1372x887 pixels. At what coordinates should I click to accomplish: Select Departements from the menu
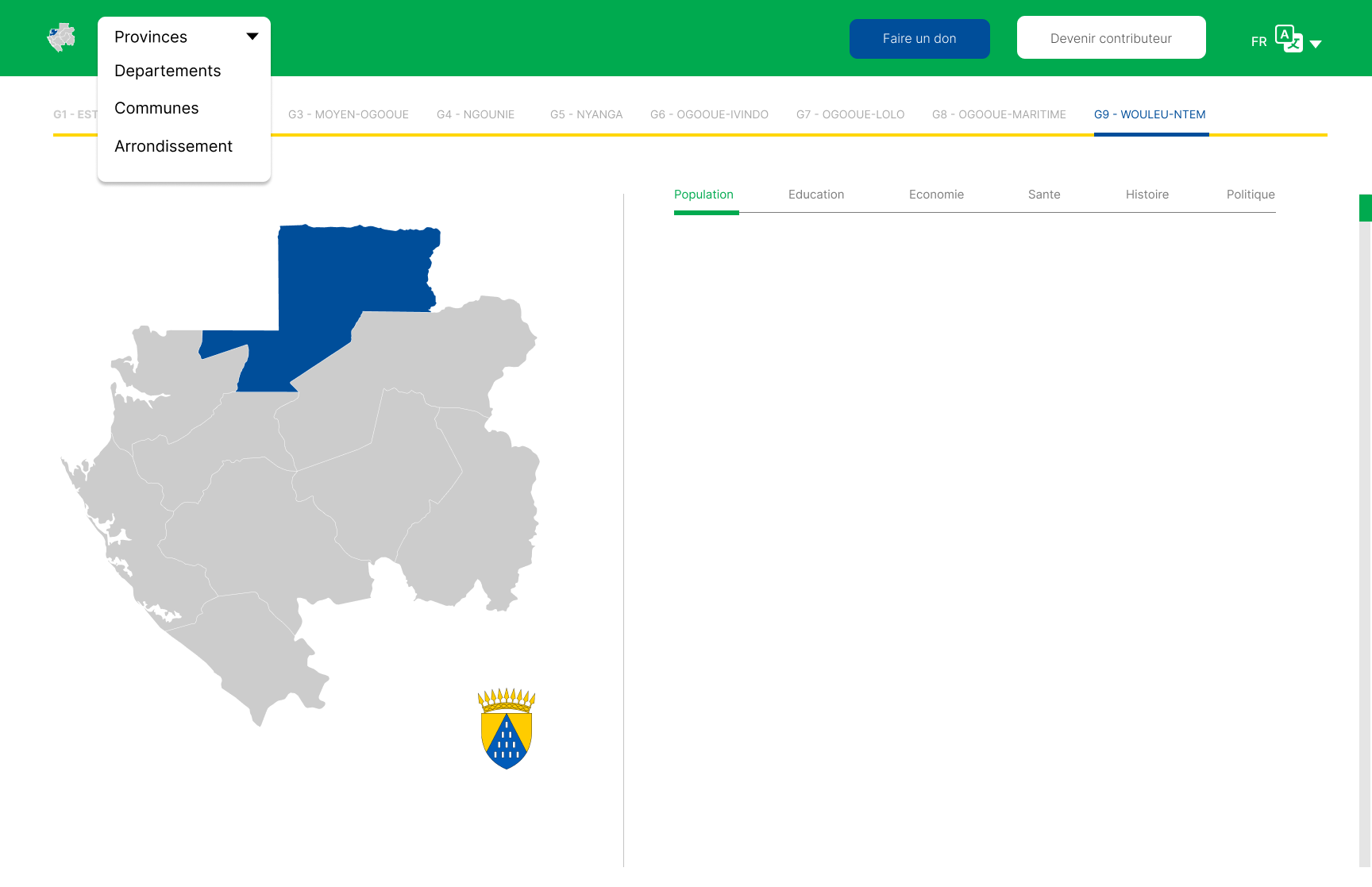coord(168,71)
